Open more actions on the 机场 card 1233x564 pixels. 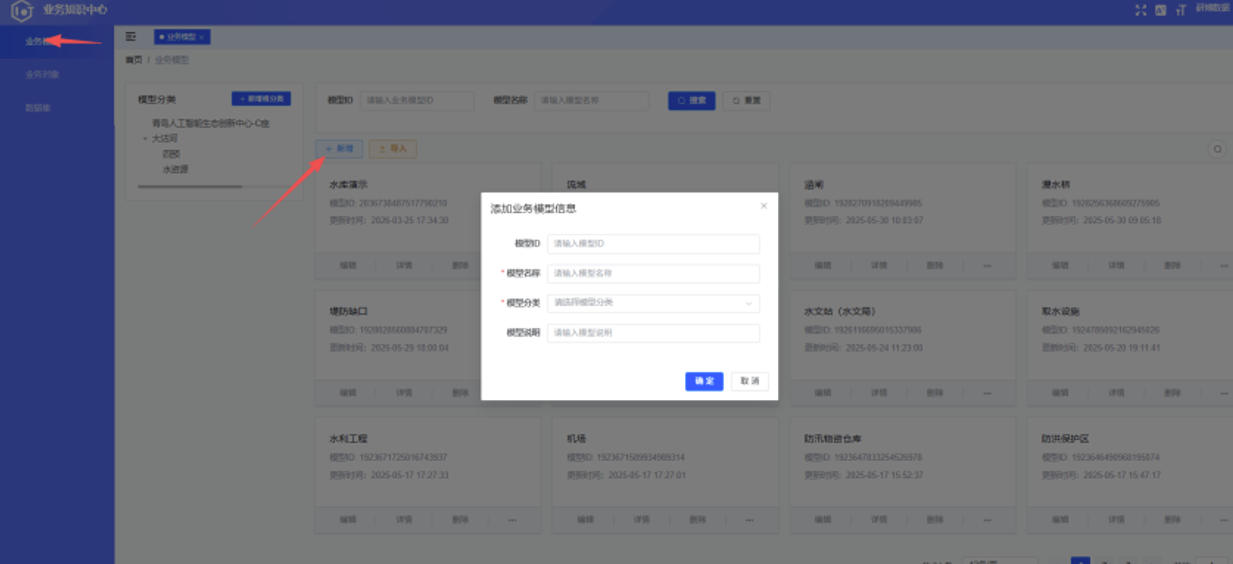point(749,520)
